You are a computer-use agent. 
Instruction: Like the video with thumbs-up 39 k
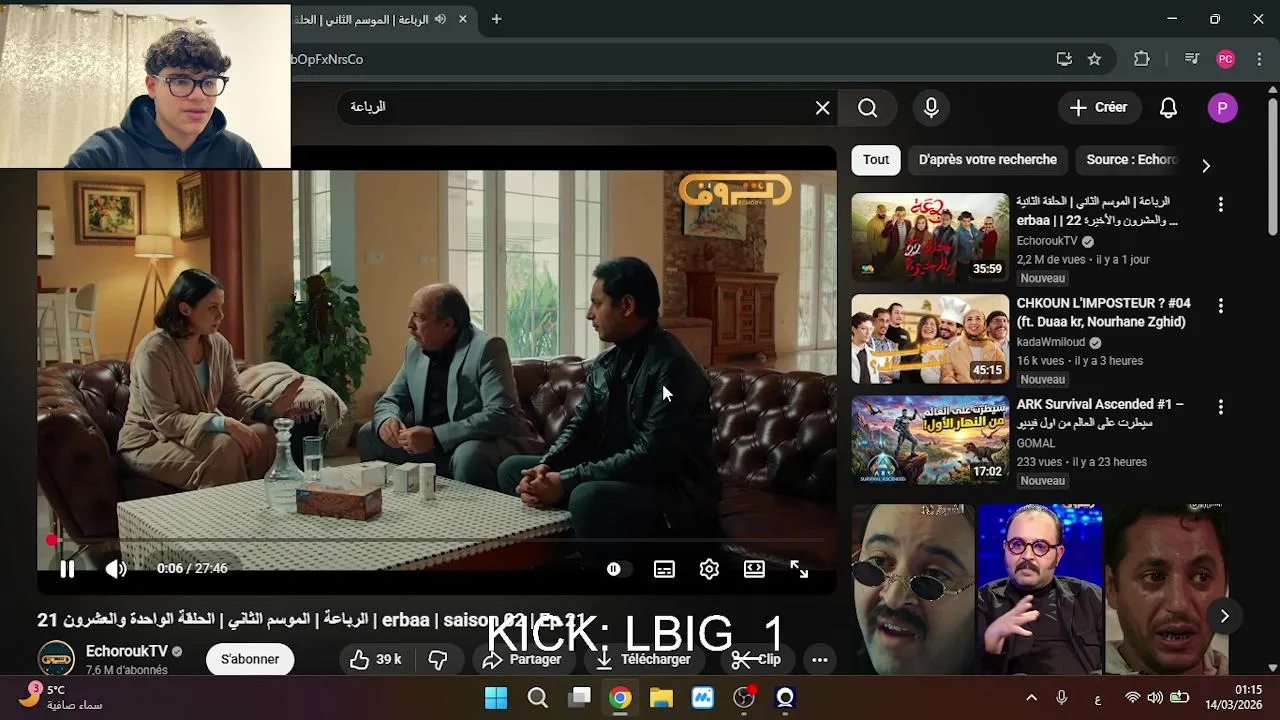[x=375, y=659]
